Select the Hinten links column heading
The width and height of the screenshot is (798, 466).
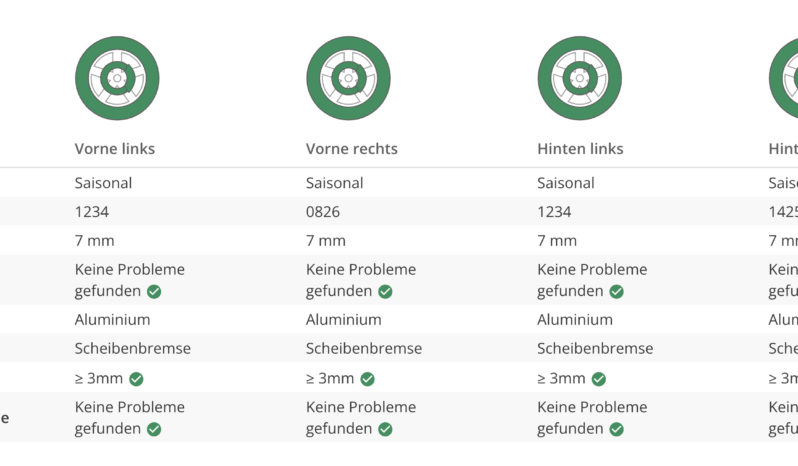tap(580, 149)
